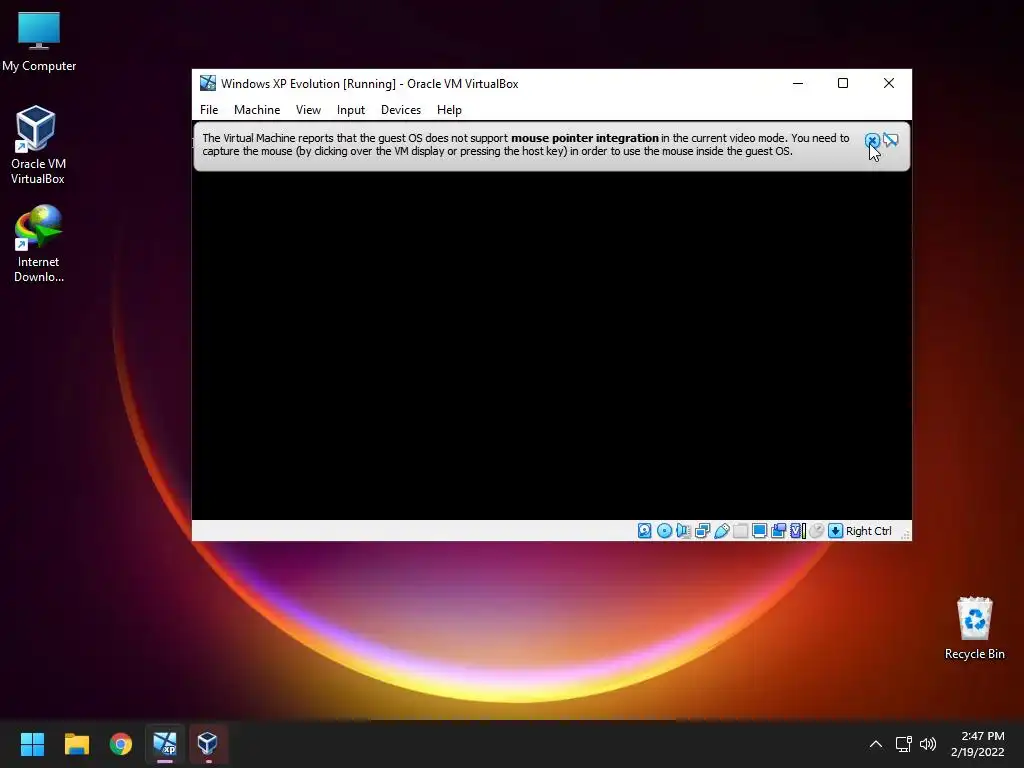1024x768 pixels.
Task: Launch Google Chrome from the taskbar
Action: pyautogui.click(x=121, y=744)
